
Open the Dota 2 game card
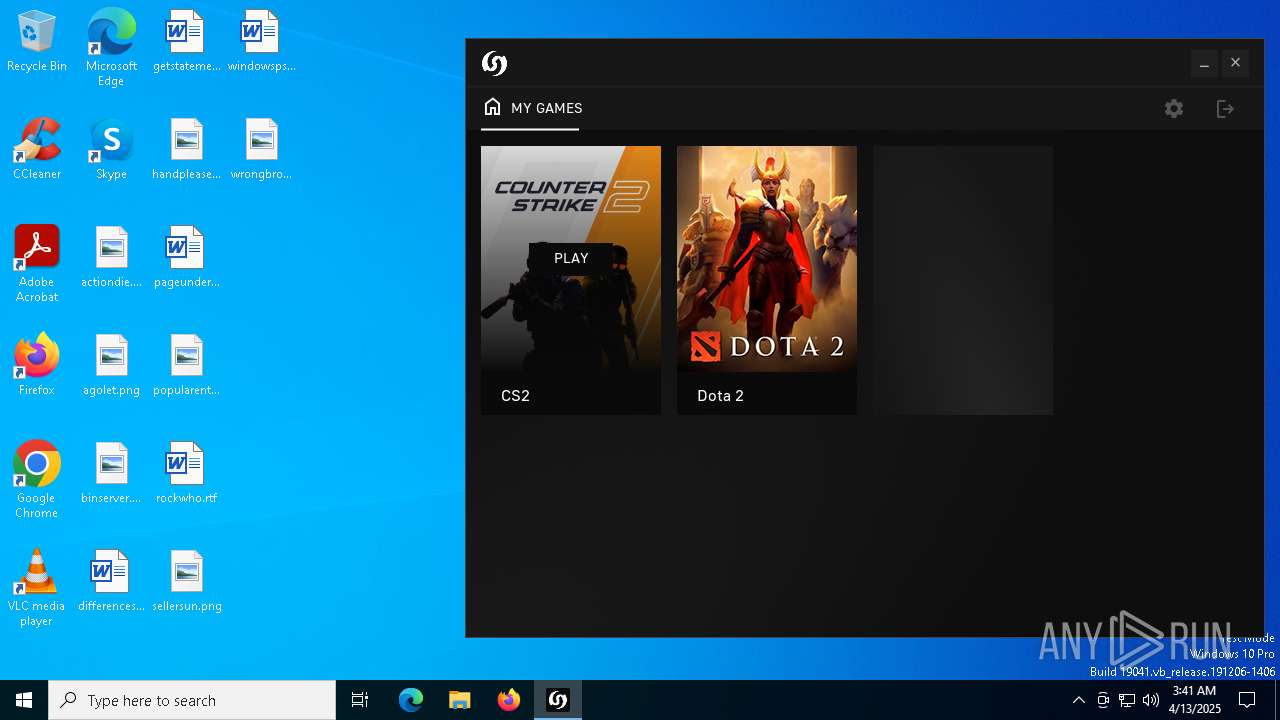[767, 280]
